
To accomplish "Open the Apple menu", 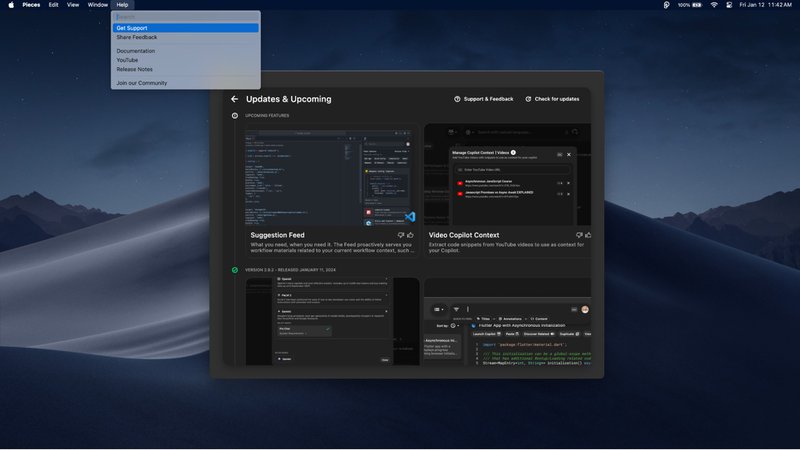I will click(11, 5).
